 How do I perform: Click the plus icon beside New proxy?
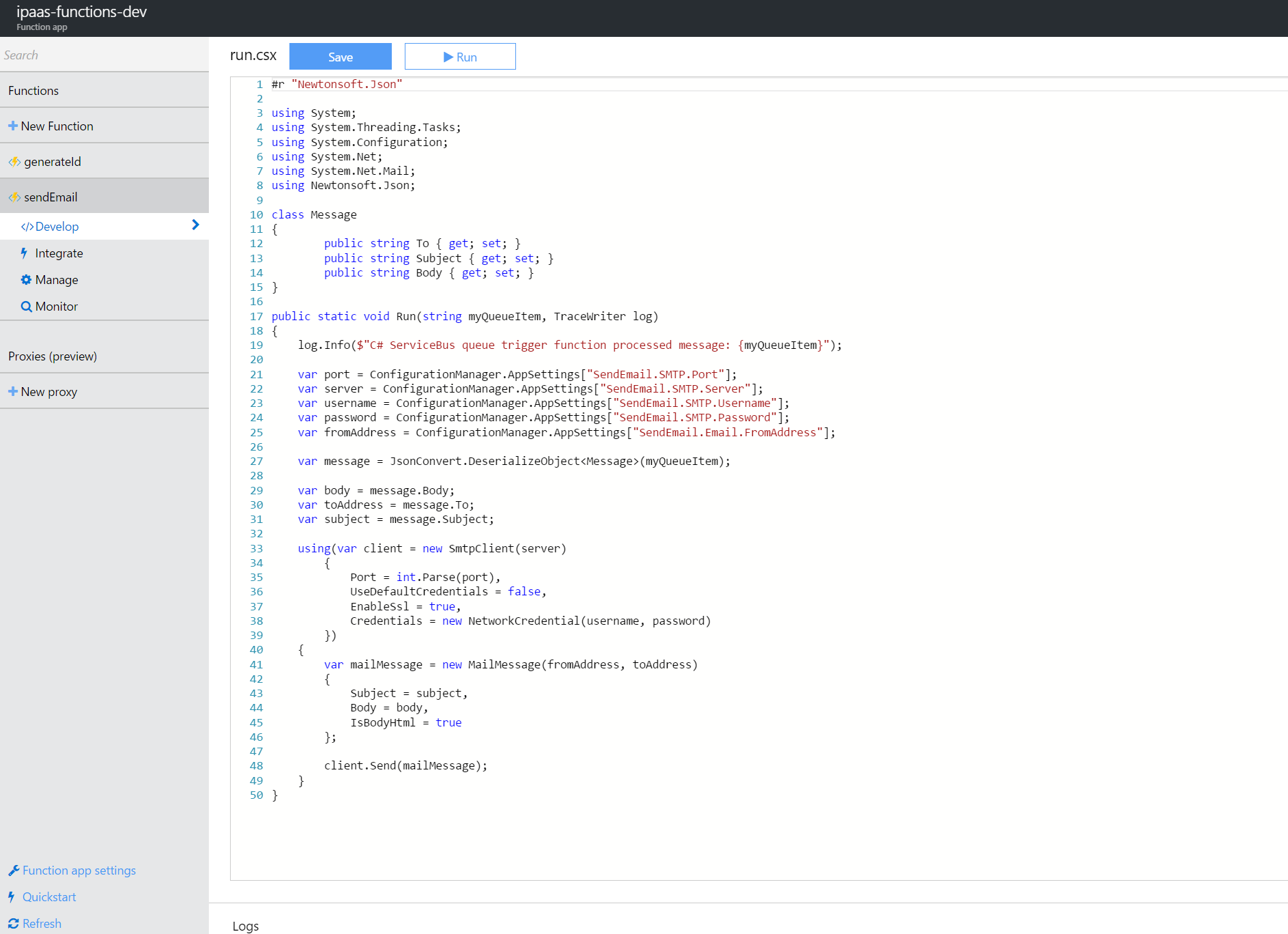coord(13,391)
